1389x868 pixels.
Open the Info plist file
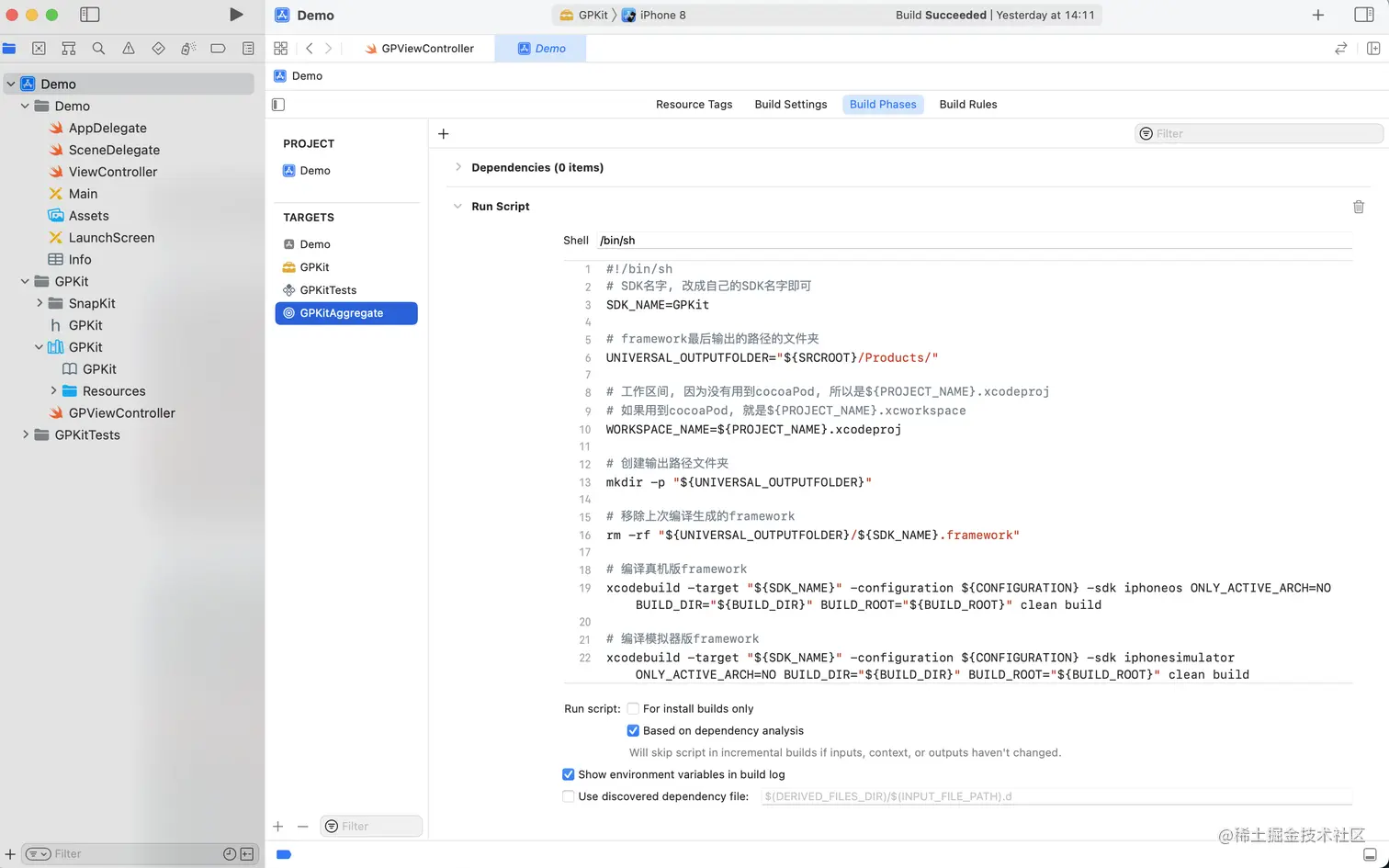point(80,260)
